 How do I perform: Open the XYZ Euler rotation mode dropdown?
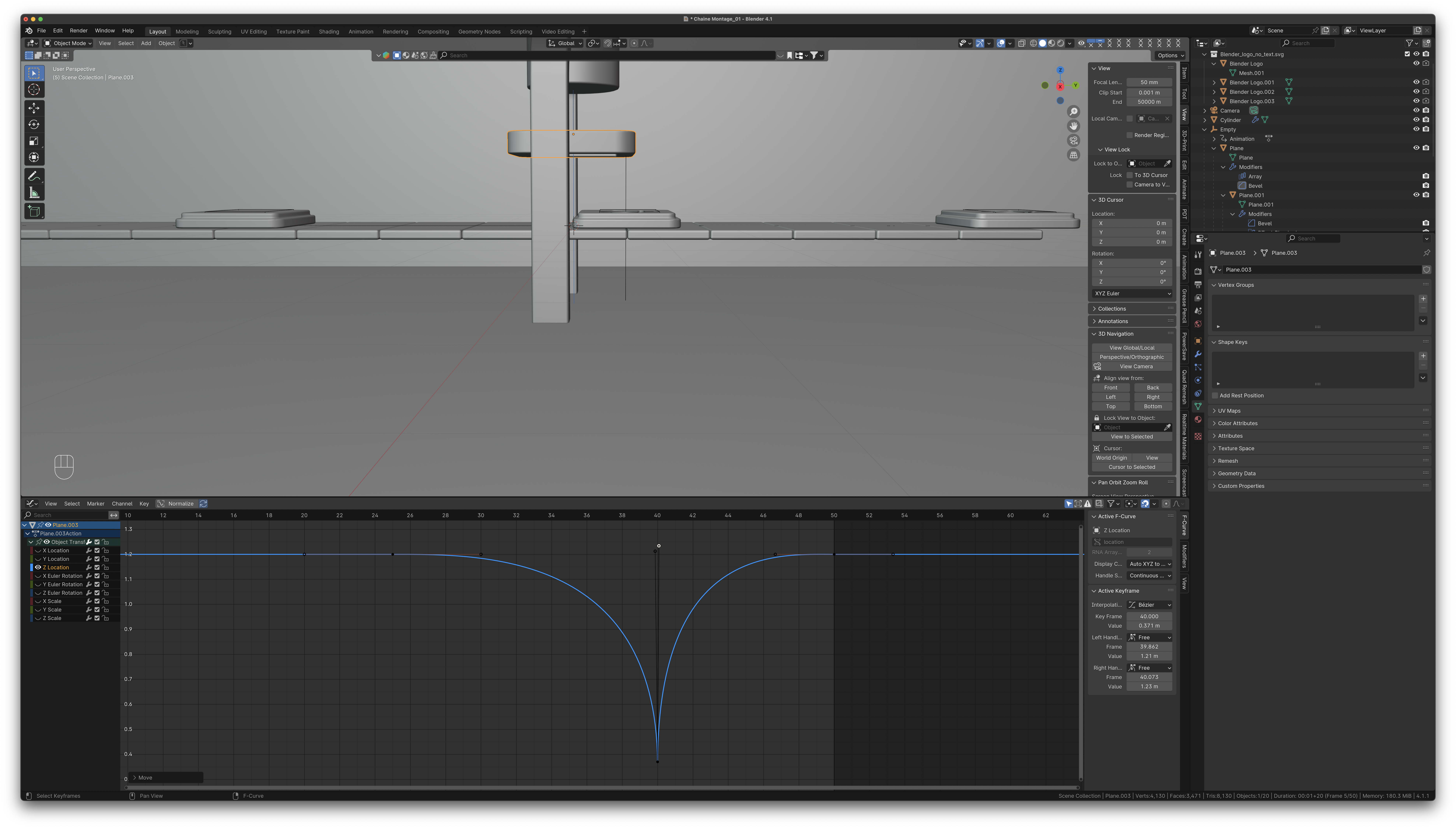[1132, 294]
